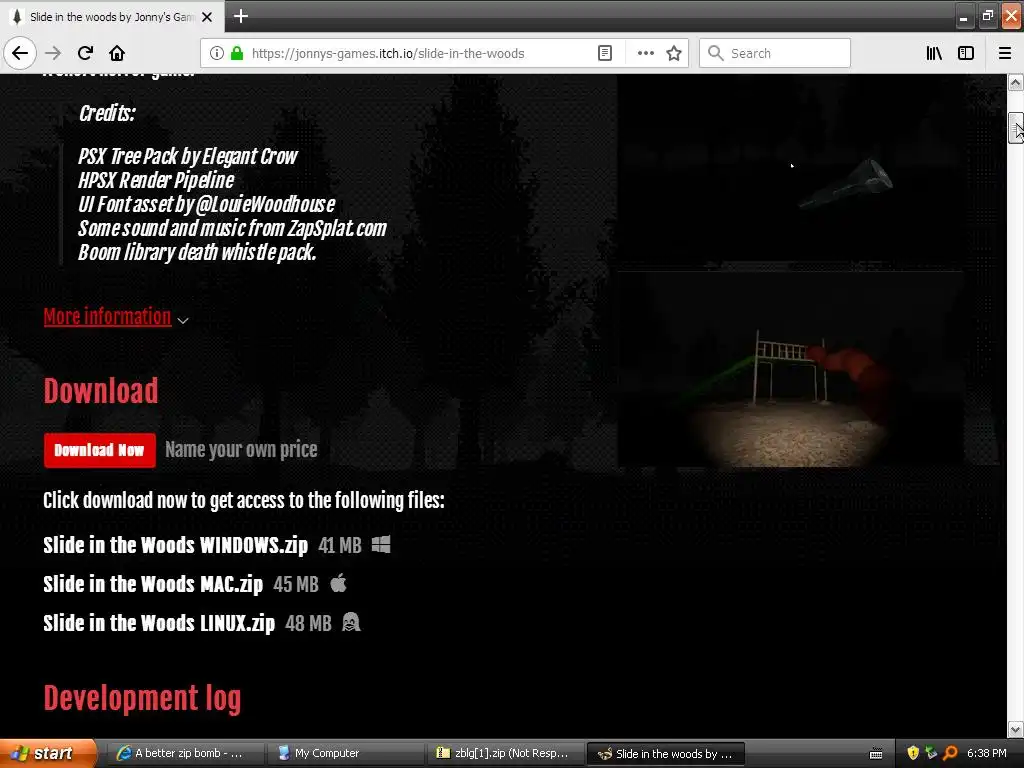Click Slide in the Woods LINUX.zip
Screen dimensions: 1024x768
(159, 623)
